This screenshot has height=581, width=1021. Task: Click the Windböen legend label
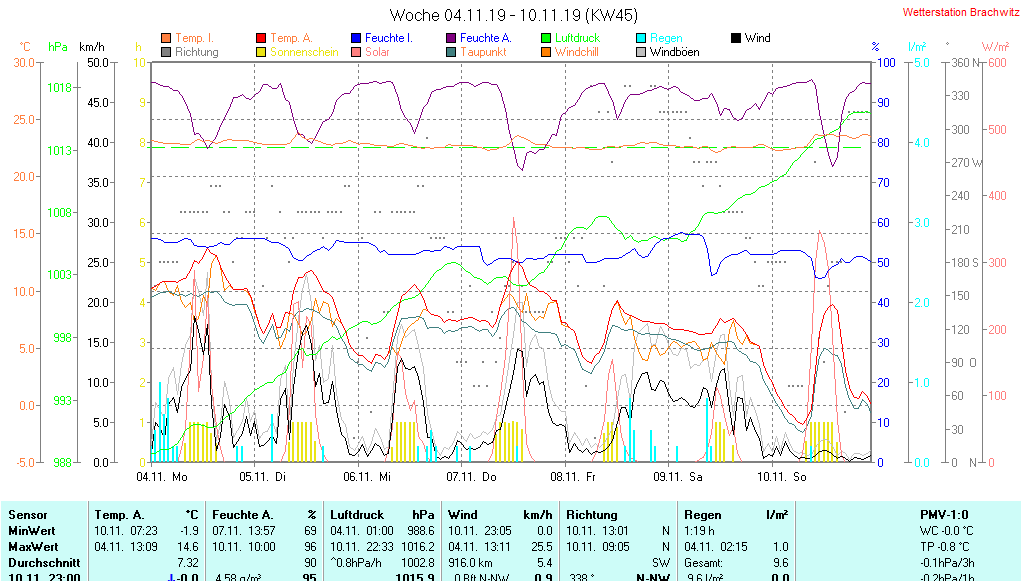coord(674,52)
